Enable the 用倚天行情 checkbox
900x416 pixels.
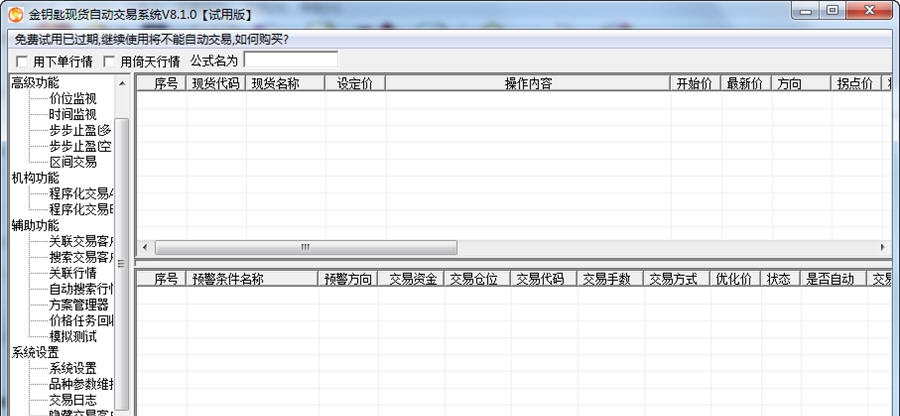(x=109, y=61)
